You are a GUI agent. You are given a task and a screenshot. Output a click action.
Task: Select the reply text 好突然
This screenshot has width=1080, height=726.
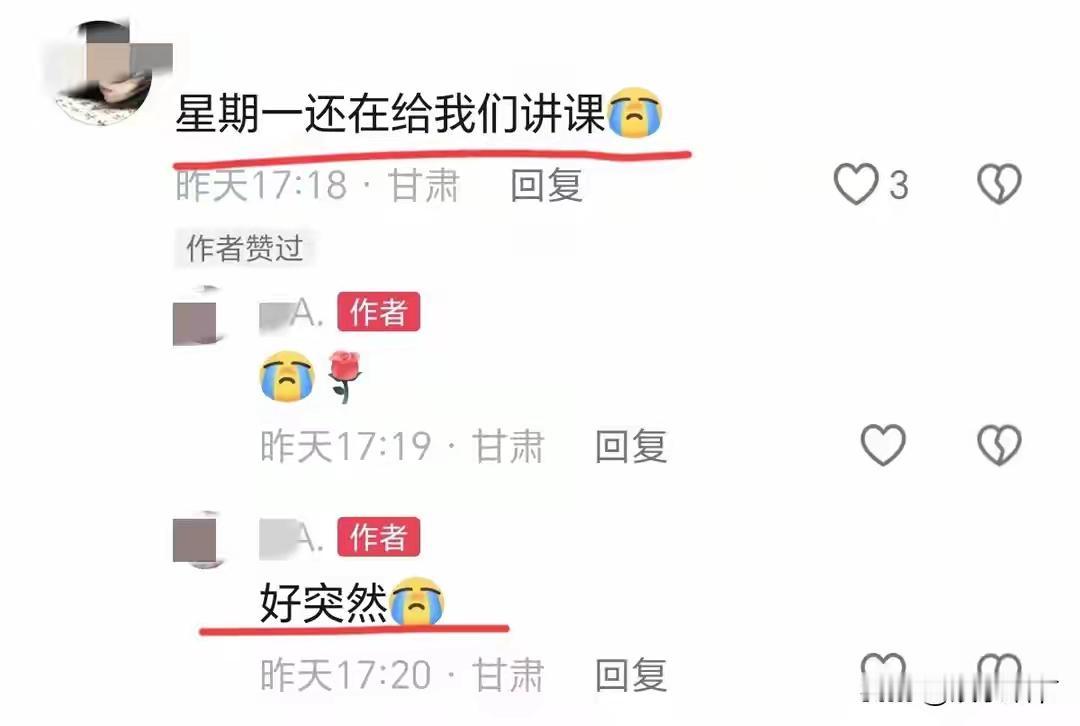(324, 603)
